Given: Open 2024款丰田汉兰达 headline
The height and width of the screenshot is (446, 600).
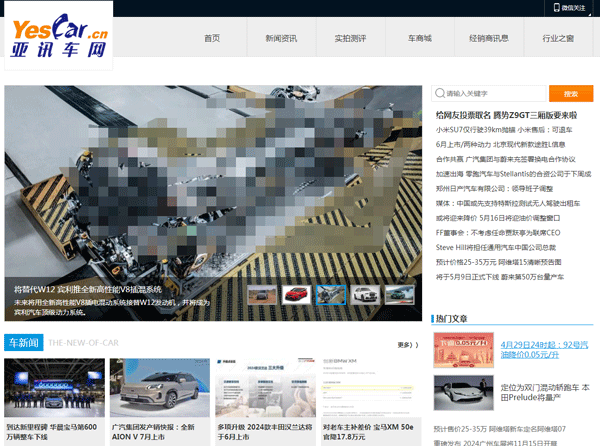Looking at the screenshot, I should click(x=265, y=432).
